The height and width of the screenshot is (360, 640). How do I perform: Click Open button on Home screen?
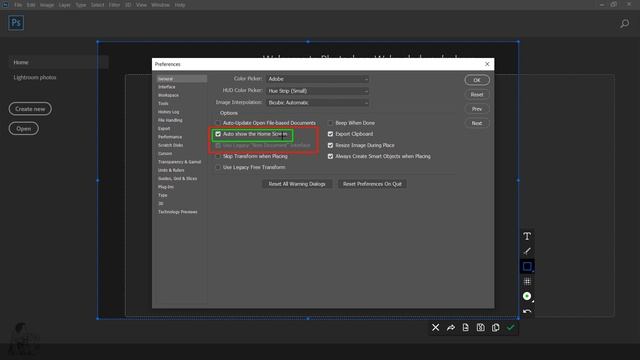tap(24, 129)
